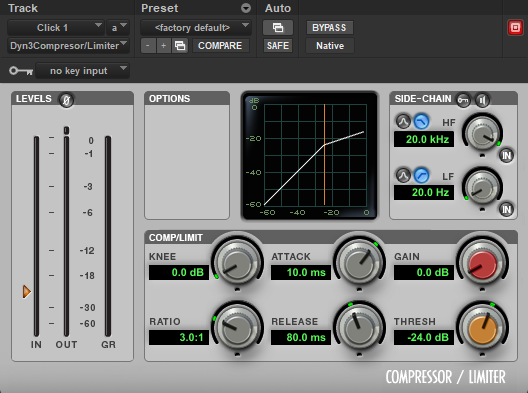Click the side-chain key listen icon
The image size is (528, 393).
tap(463, 100)
